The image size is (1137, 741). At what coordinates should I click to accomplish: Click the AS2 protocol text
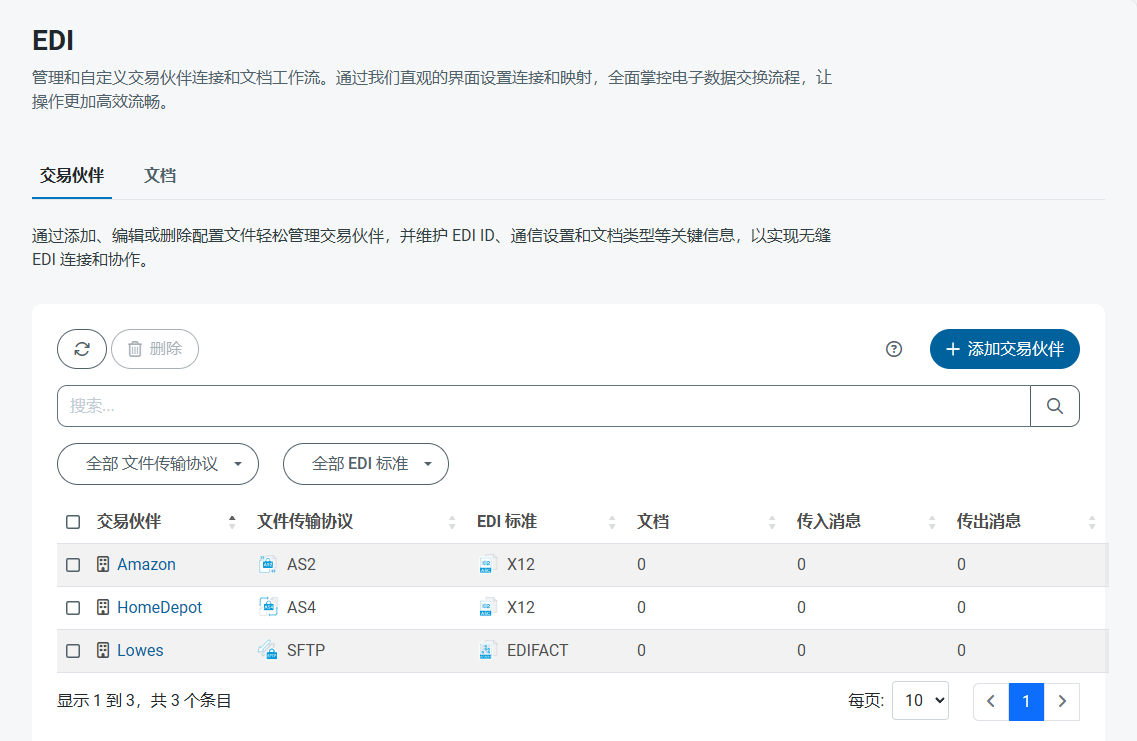[302, 564]
